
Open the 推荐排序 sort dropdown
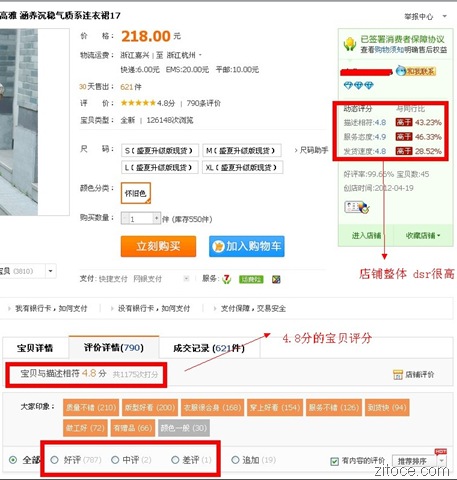click(x=419, y=461)
